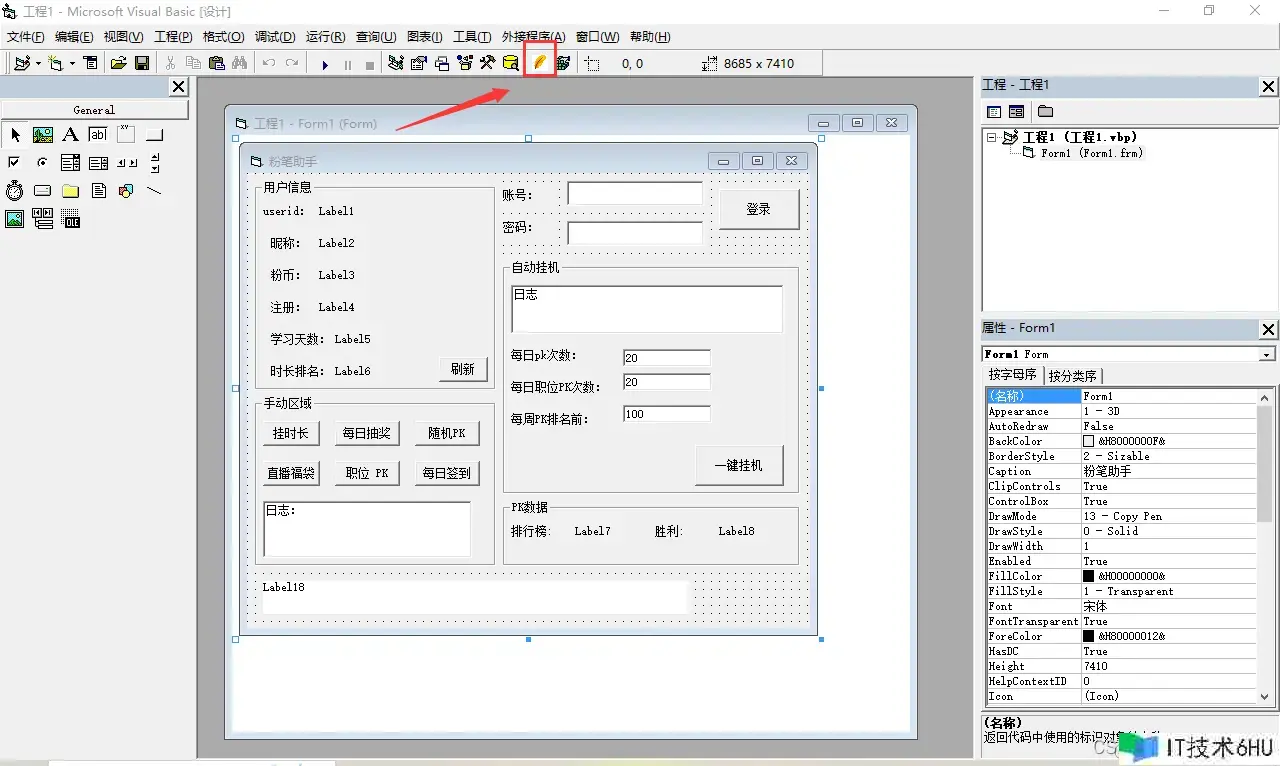
Task: Select the ComboBox control in toolbox
Action: pyautogui.click(x=71, y=162)
